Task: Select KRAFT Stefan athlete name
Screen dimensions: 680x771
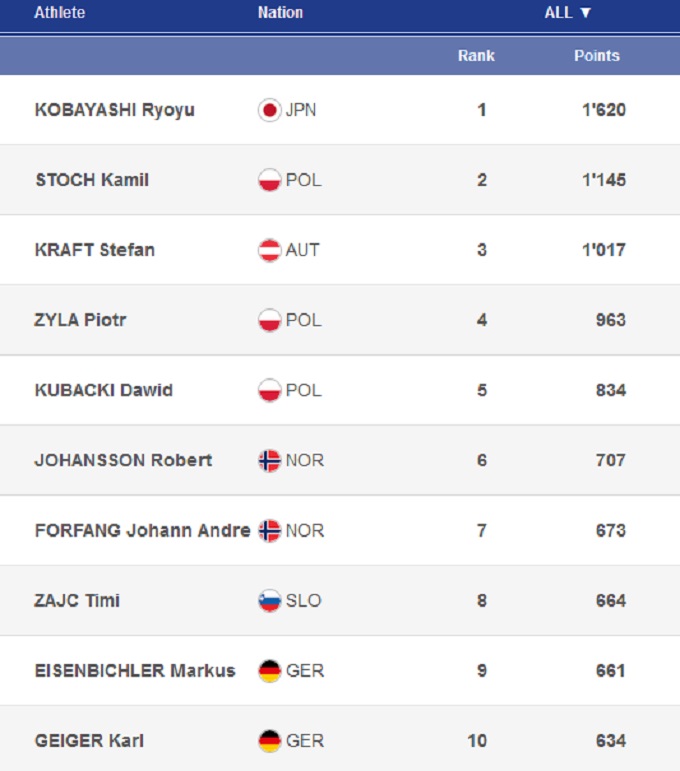Action: [95, 250]
